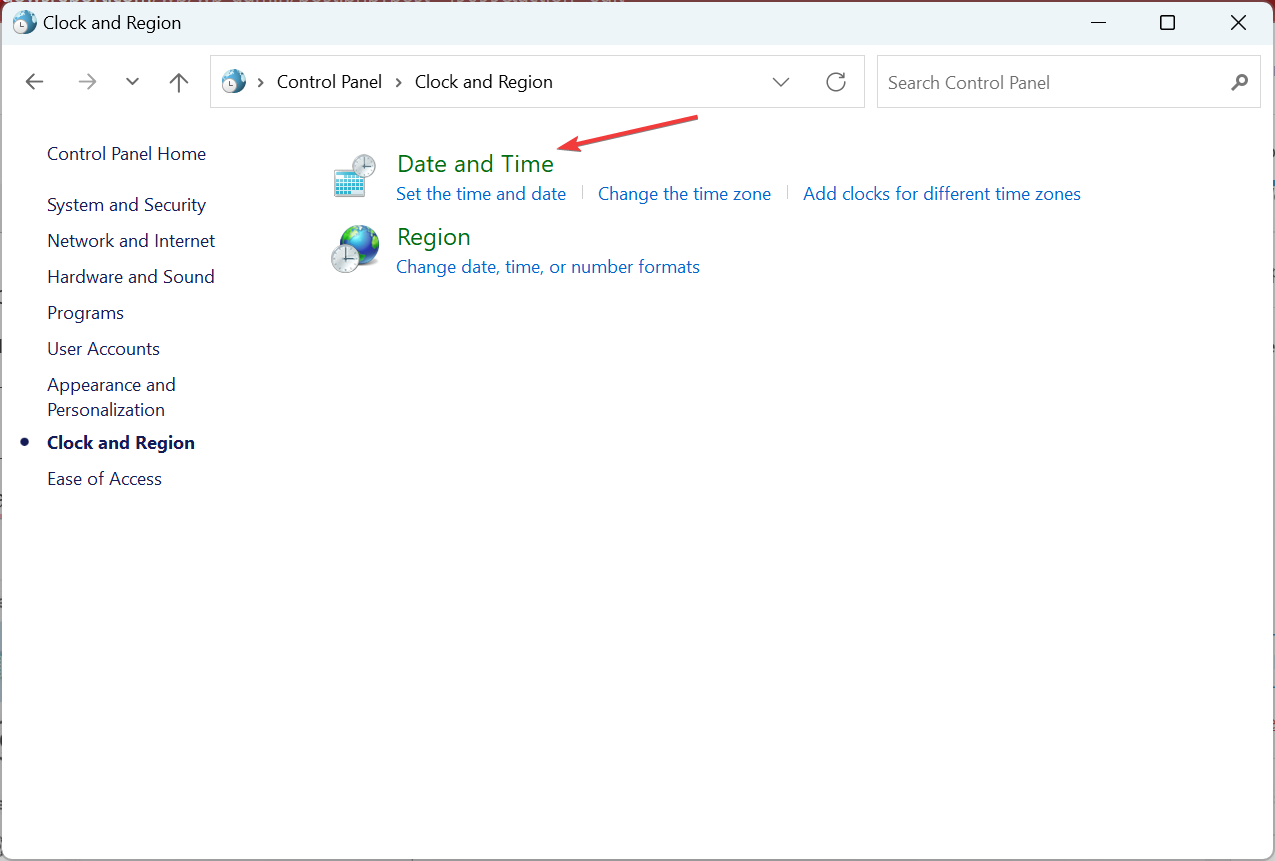Image resolution: width=1275 pixels, height=861 pixels.
Task: Open Add clocks for different time zones
Action: (941, 193)
